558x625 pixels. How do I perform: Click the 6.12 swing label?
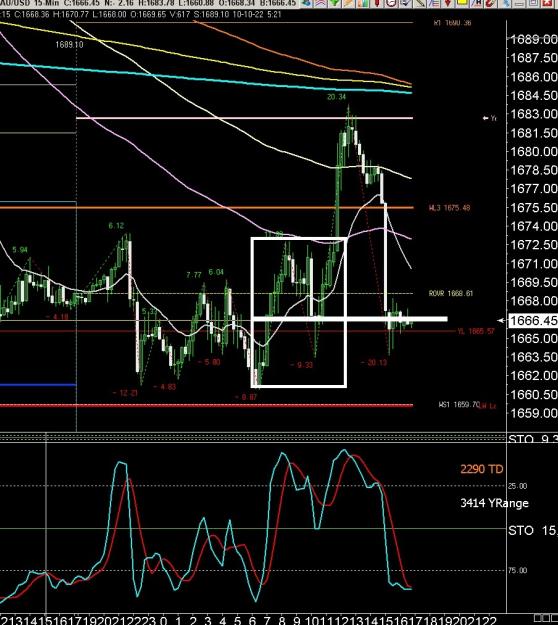point(116,226)
